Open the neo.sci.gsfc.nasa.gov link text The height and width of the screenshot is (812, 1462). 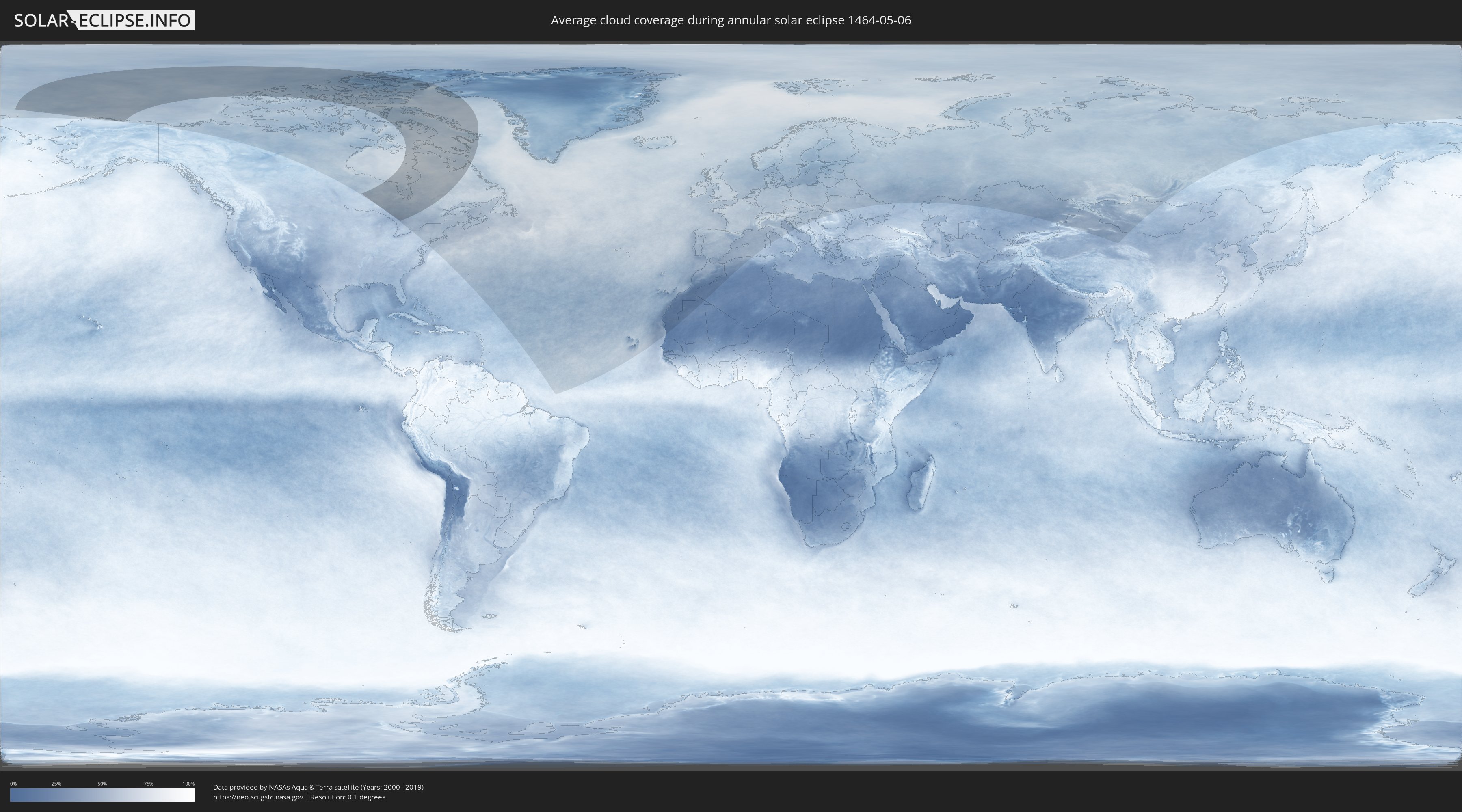point(258,797)
